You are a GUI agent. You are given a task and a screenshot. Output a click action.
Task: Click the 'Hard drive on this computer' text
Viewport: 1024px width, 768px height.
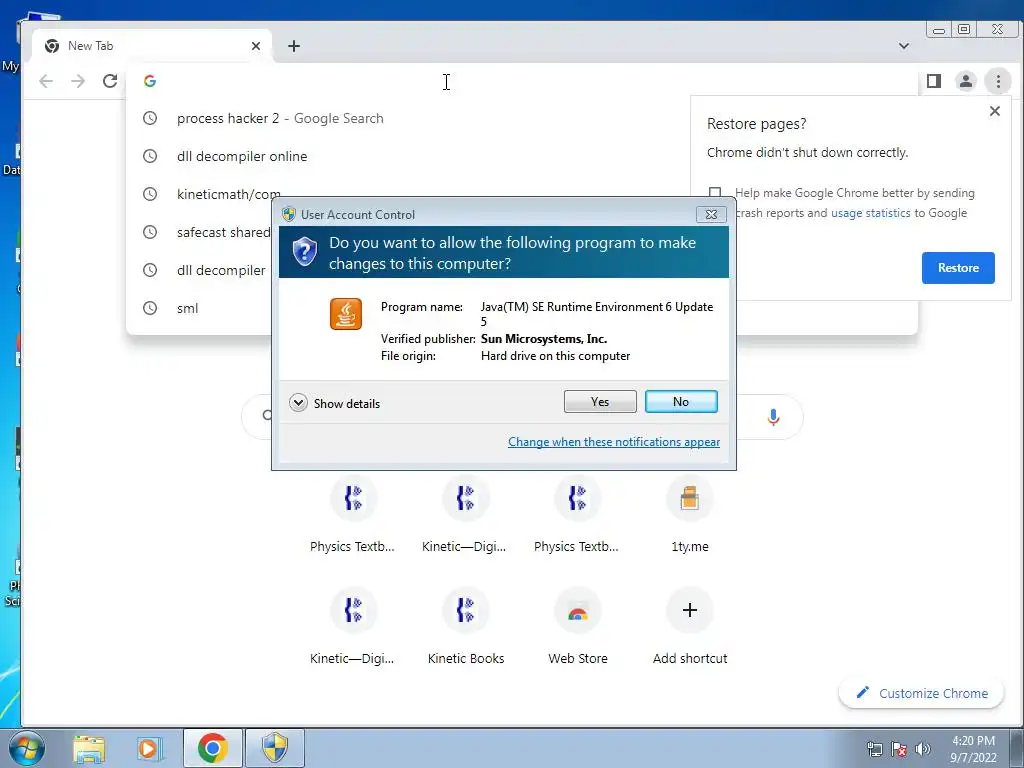555,356
